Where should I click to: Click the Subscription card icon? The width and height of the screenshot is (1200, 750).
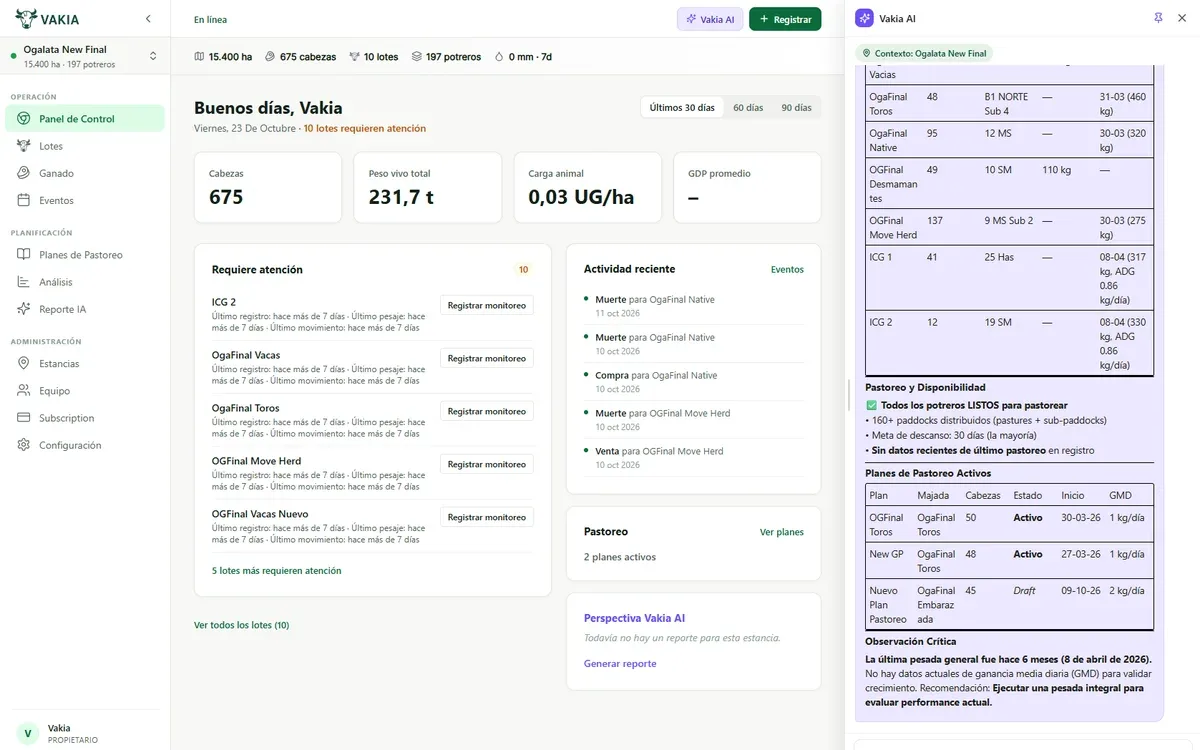[x=24, y=418]
